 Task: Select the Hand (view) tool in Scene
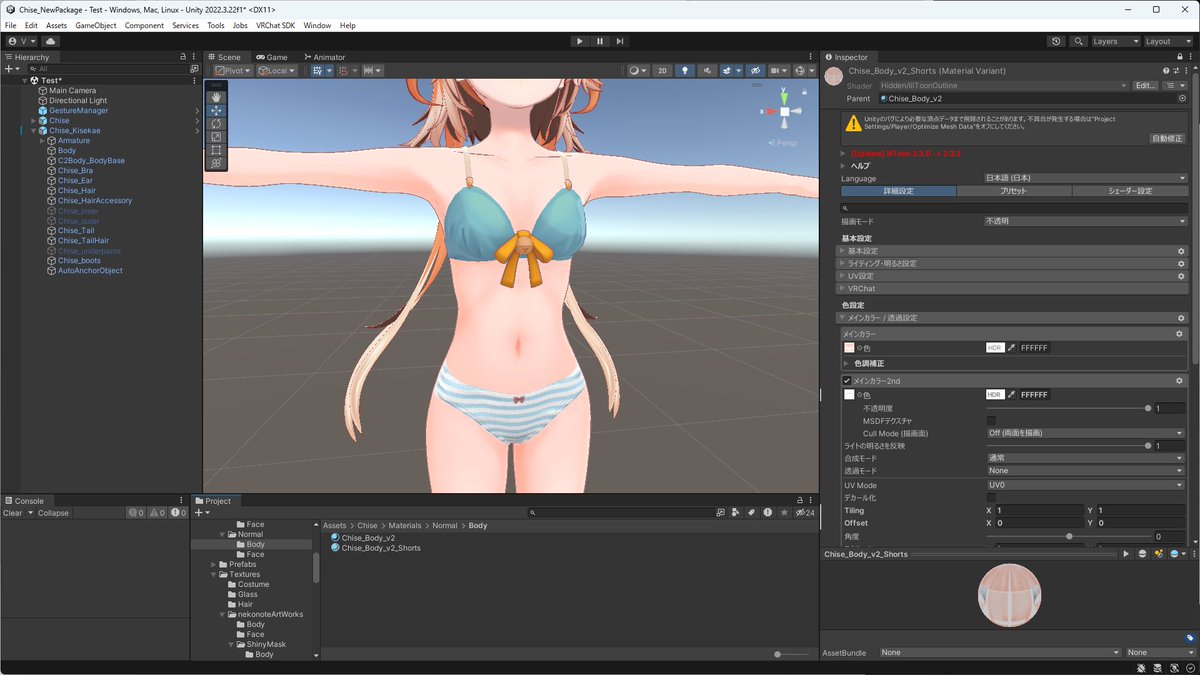pyautogui.click(x=216, y=97)
